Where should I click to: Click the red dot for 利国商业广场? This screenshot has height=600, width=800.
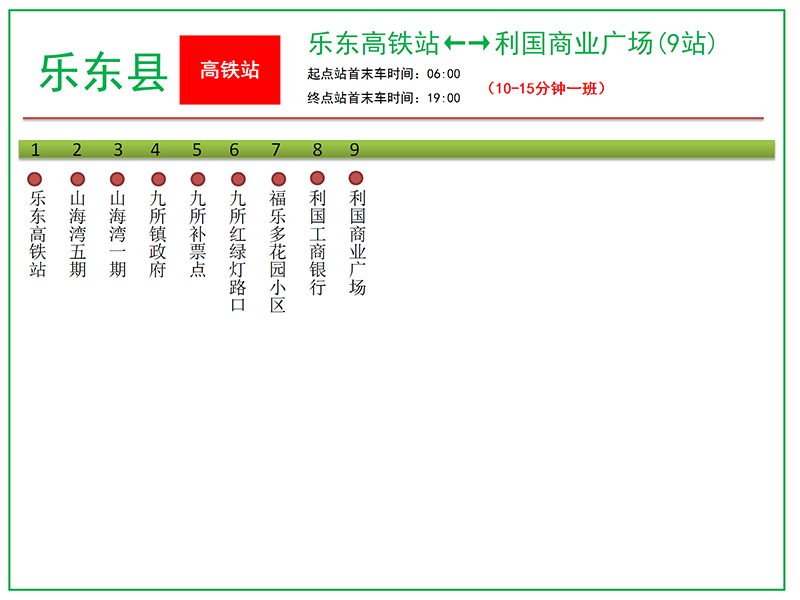356,178
